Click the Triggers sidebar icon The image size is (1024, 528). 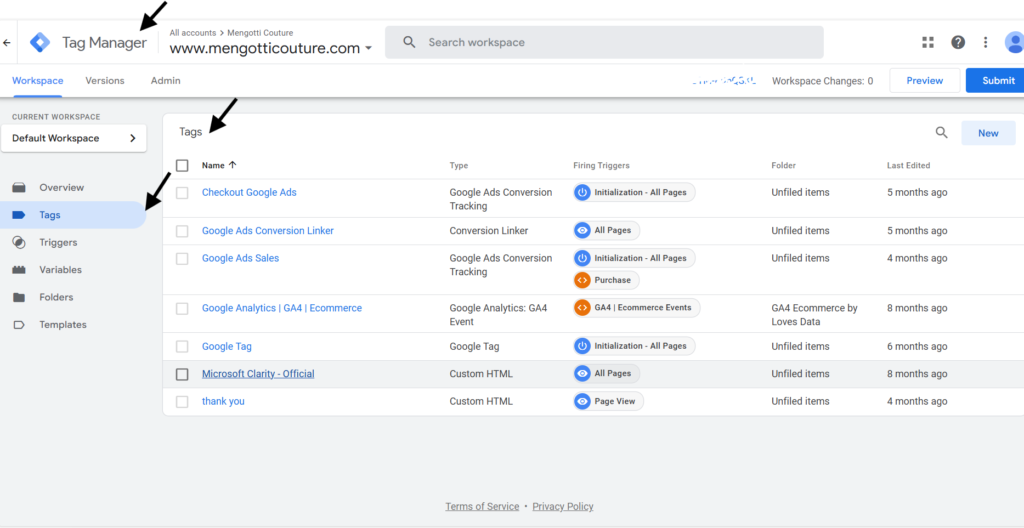pos(19,242)
